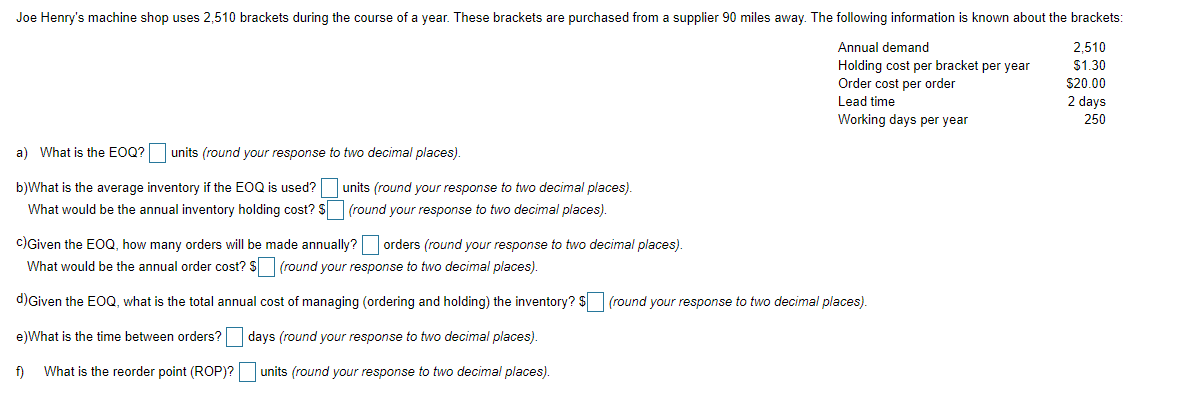Click the Working days per year label
The image size is (1181, 408).
902,119
